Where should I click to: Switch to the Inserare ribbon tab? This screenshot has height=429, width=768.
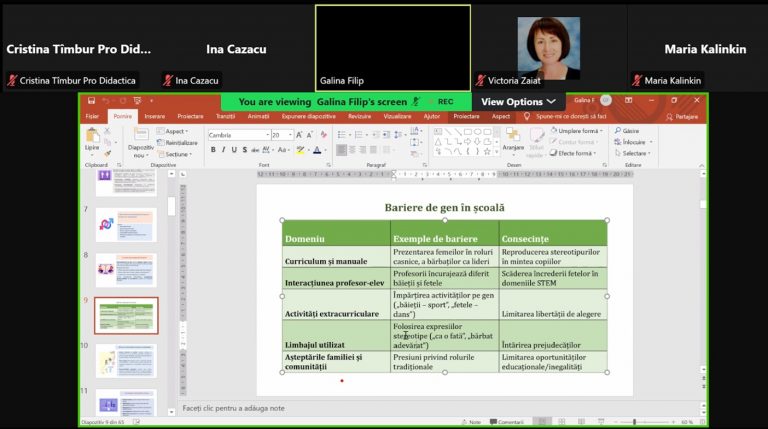click(154, 116)
